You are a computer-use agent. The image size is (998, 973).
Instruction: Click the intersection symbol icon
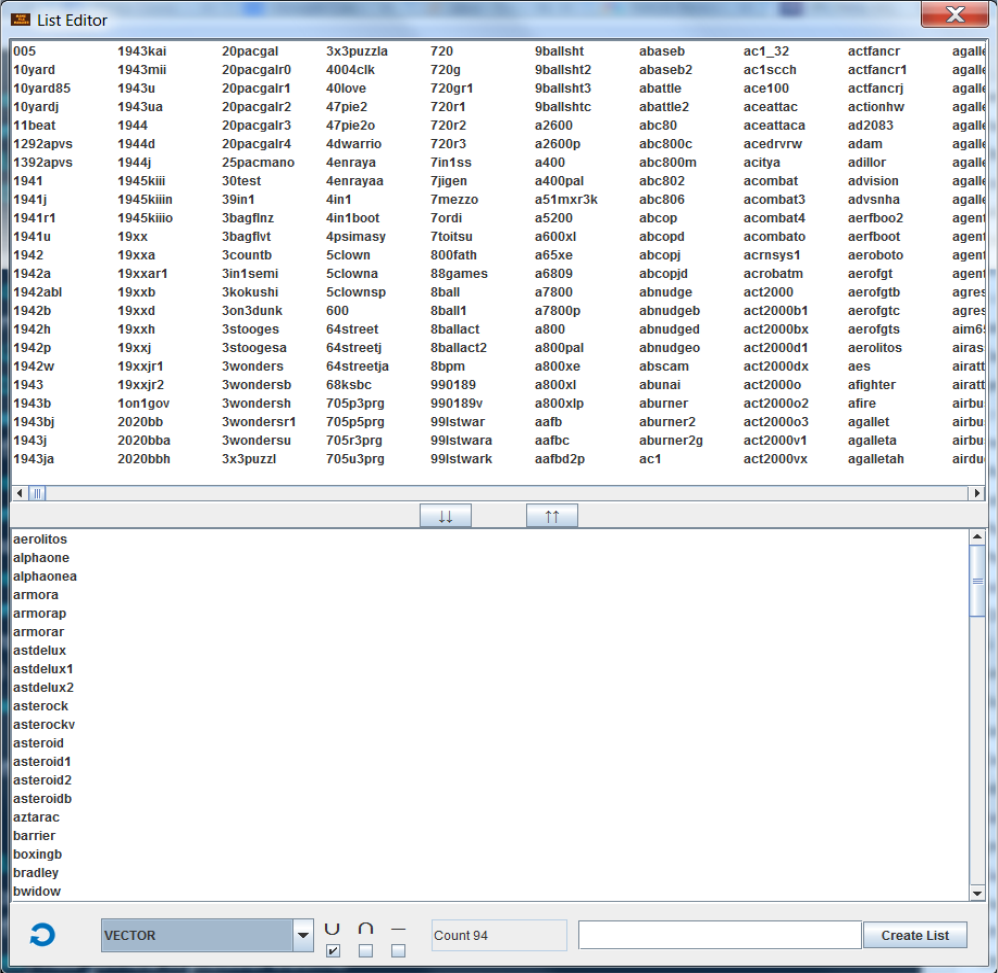(x=365, y=928)
